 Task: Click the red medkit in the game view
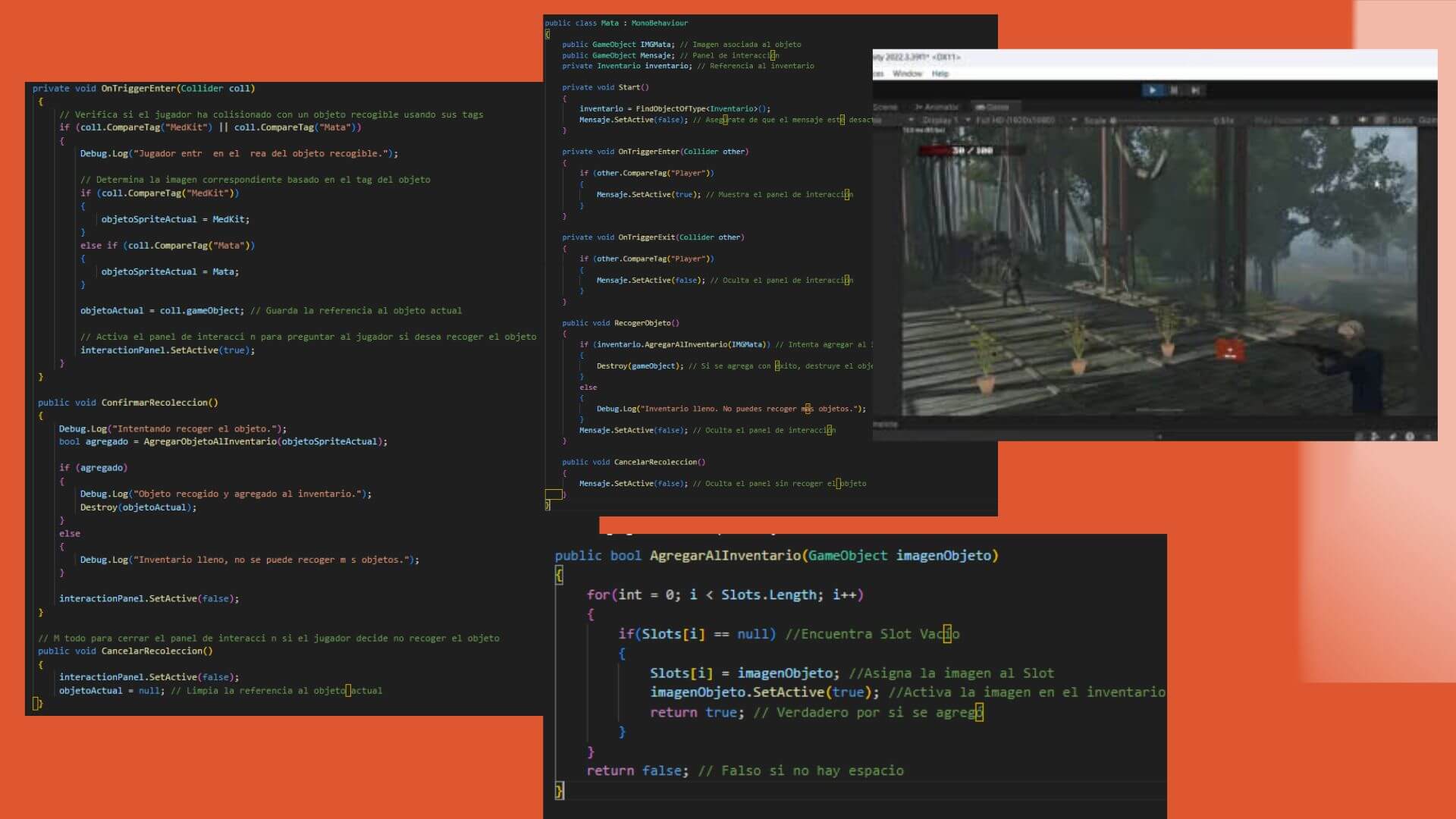pos(1229,350)
